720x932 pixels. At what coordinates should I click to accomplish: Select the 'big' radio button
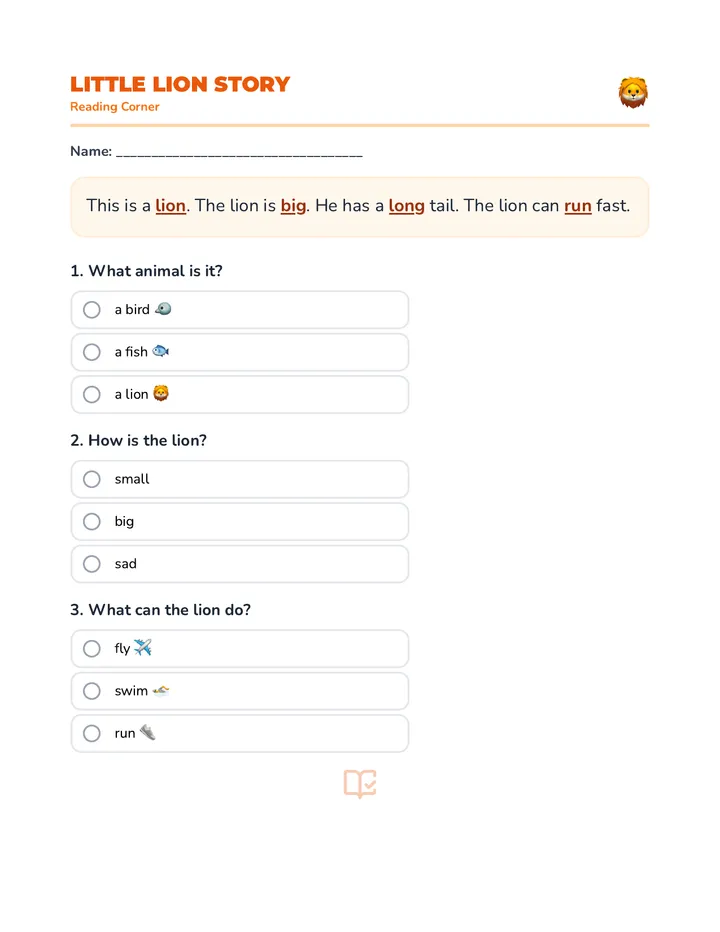[x=92, y=521]
